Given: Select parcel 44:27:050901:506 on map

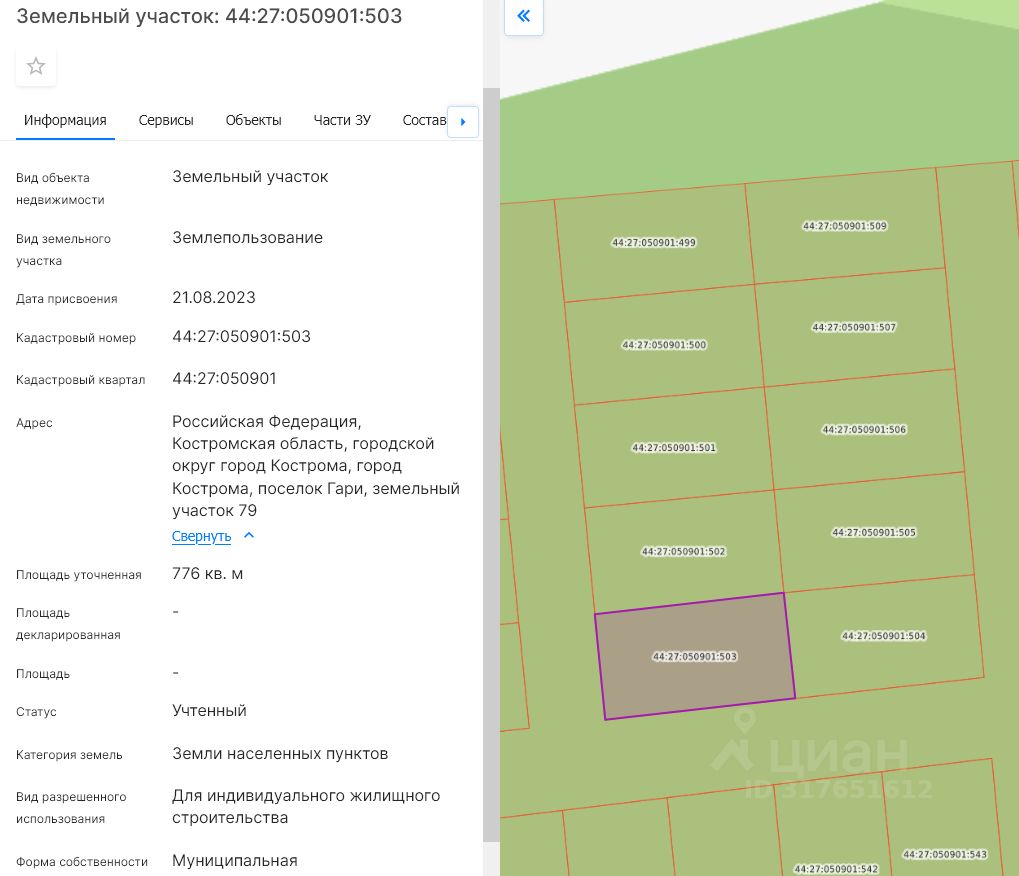Looking at the screenshot, I should [x=864, y=429].
